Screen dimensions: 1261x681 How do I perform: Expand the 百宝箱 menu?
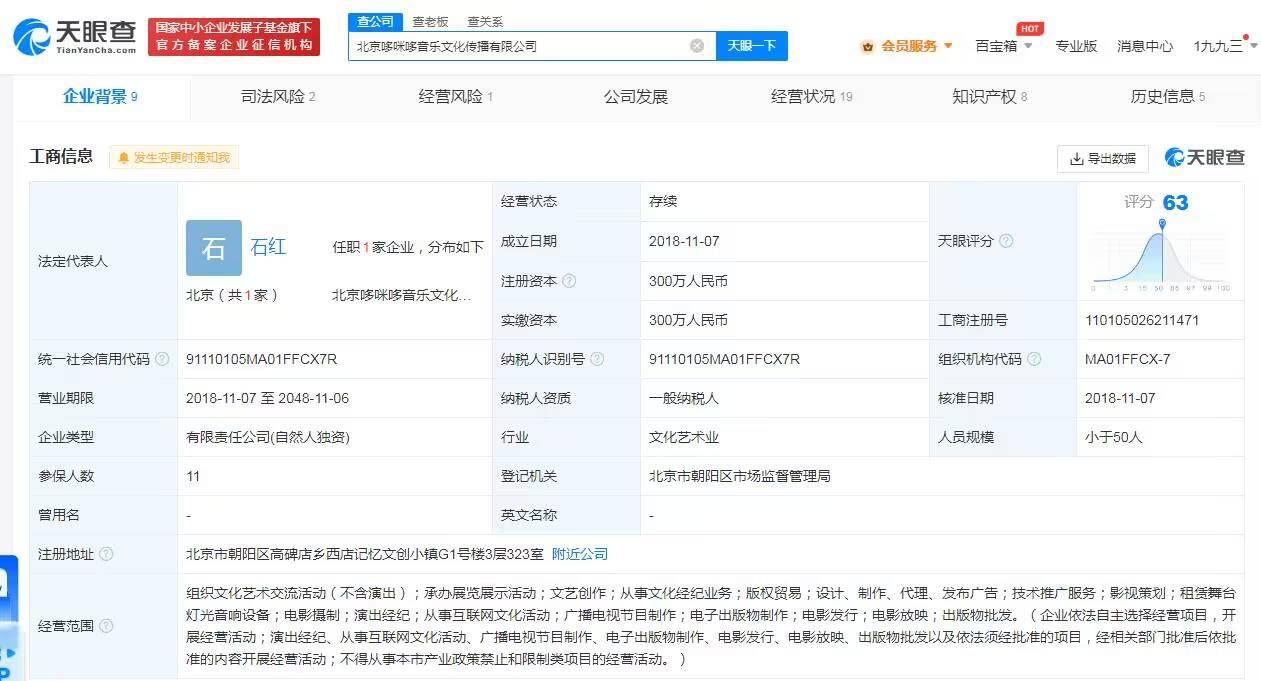click(x=1004, y=46)
